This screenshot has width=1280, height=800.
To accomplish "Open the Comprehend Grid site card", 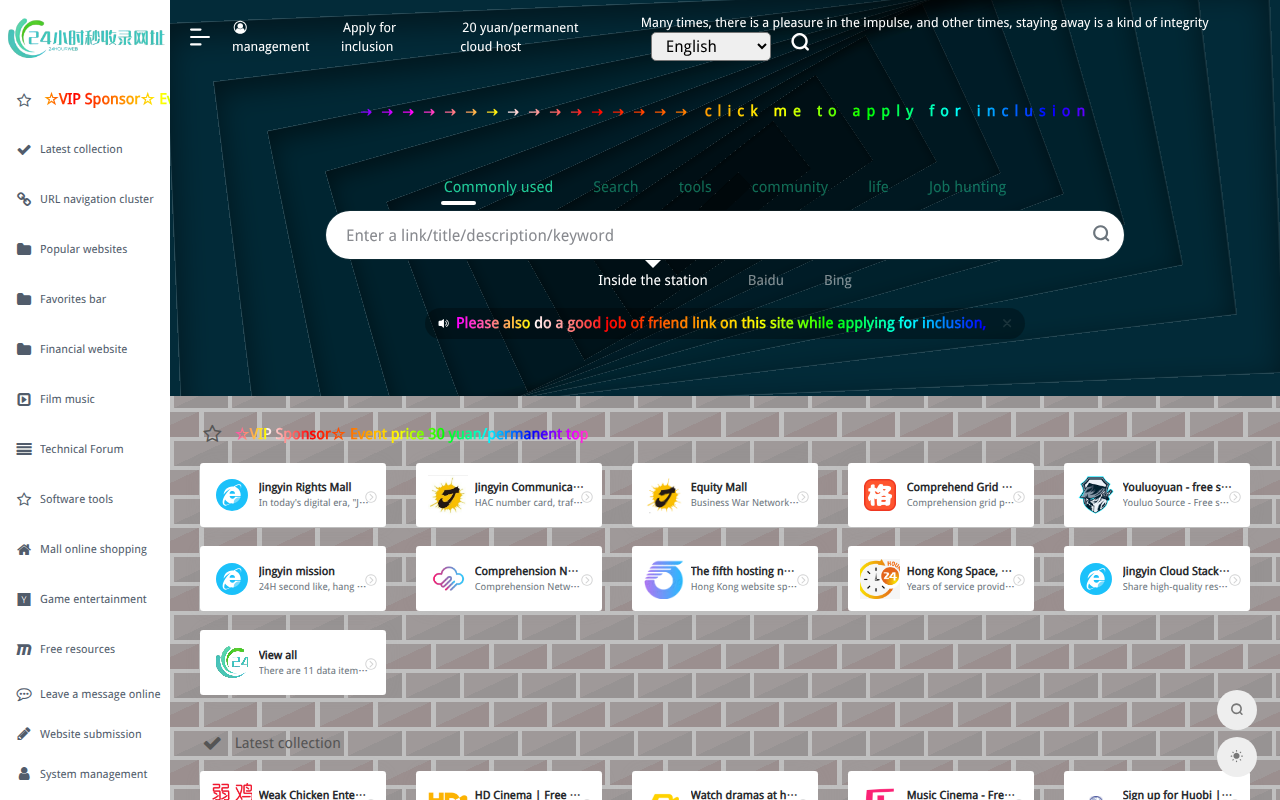I will click(940, 495).
